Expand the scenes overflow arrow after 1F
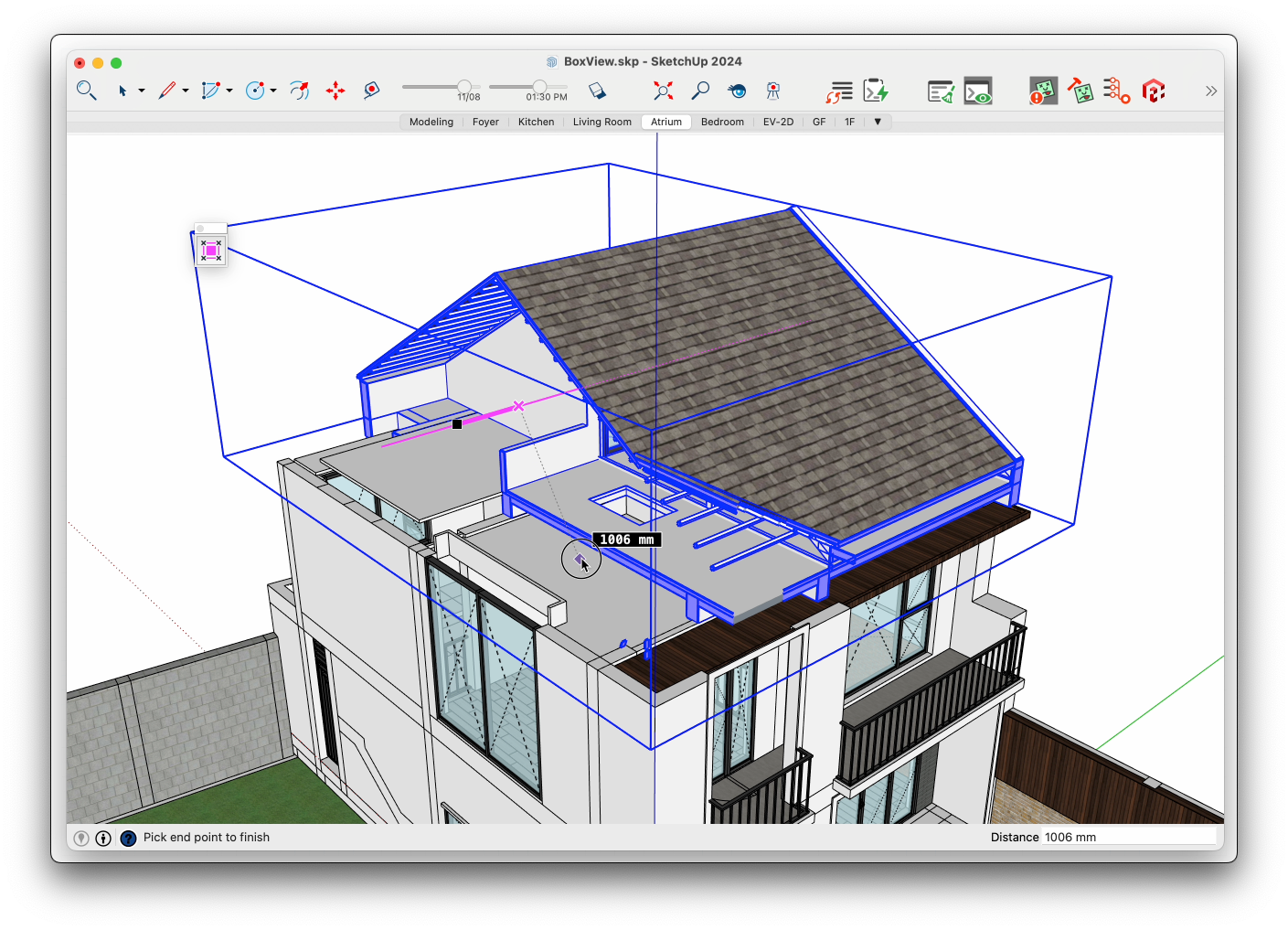 pos(878,122)
